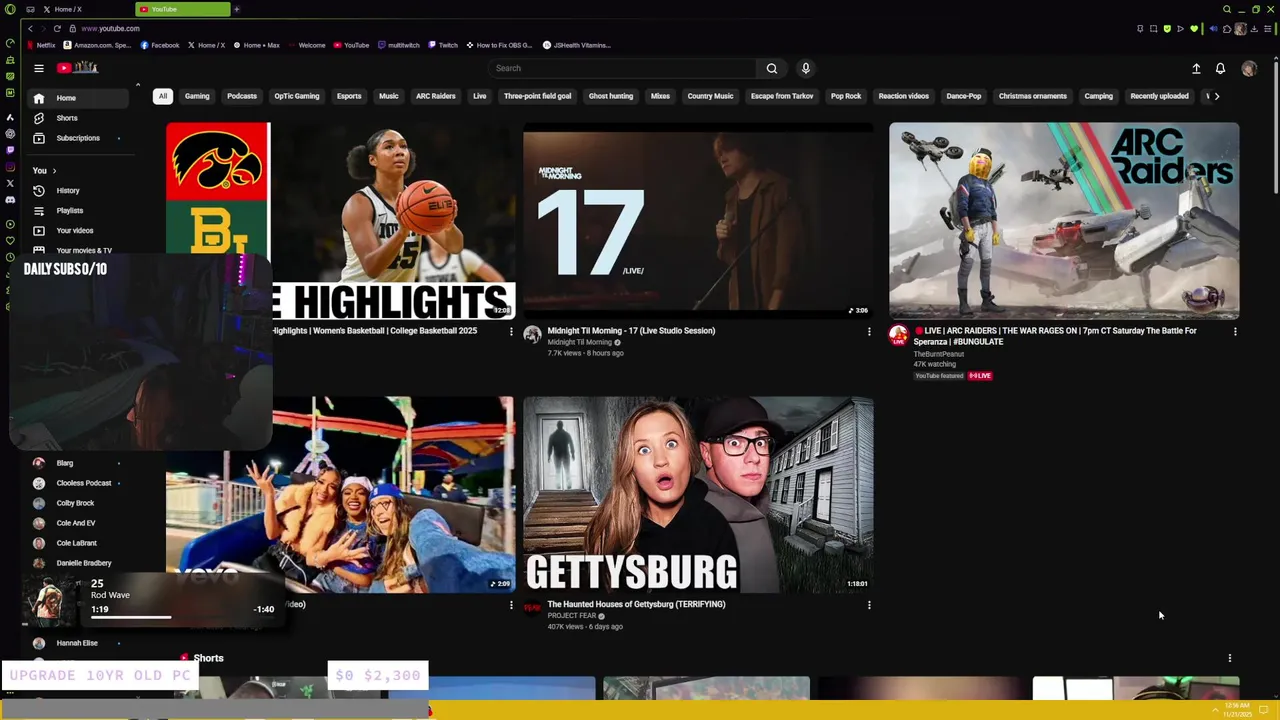1280x720 pixels.
Task: Open the Twitch bookmark
Action: pos(443,45)
